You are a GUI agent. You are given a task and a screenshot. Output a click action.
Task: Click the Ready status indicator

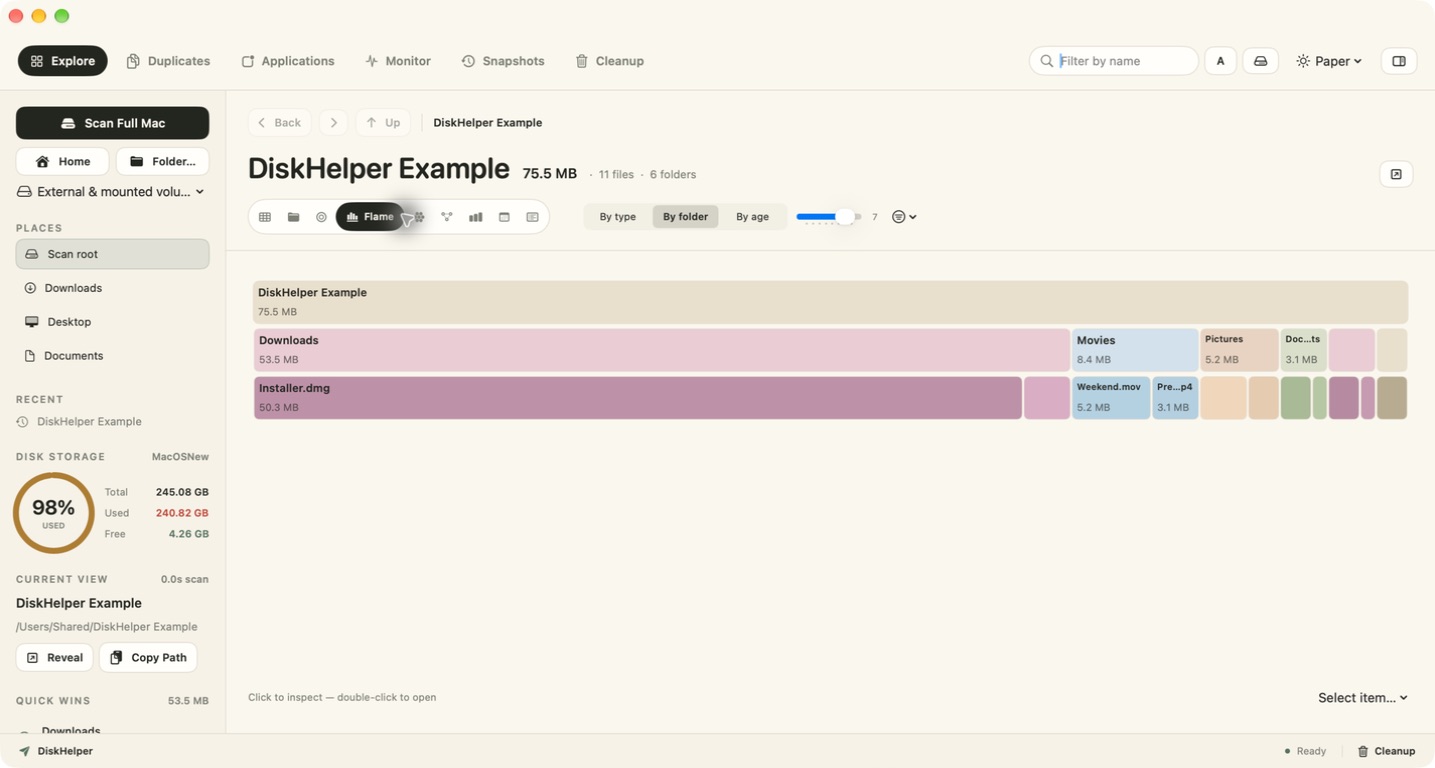pos(1305,751)
